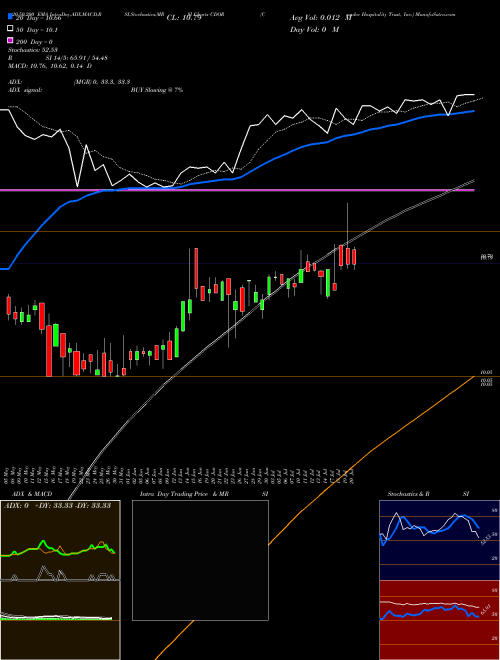Click the 'Stochastics & R' panel title
The height and width of the screenshot is (660, 500).
tap(409, 494)
